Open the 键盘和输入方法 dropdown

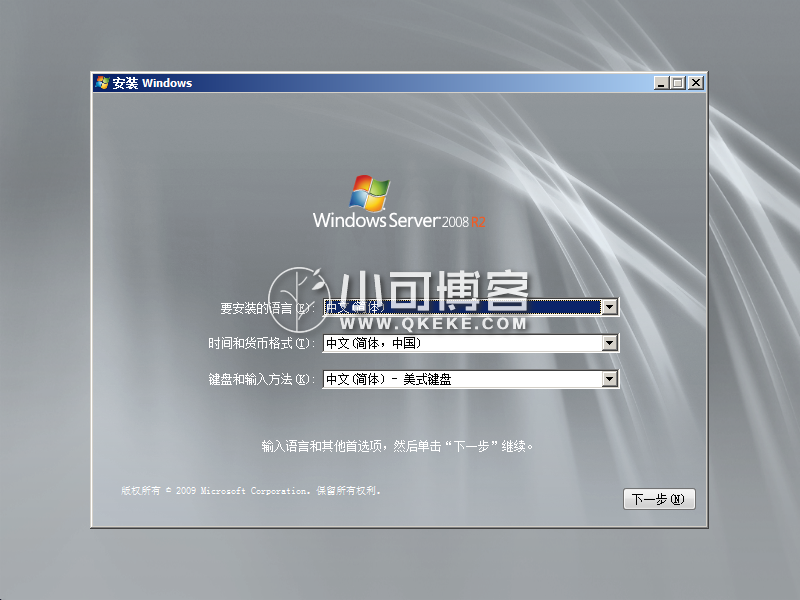609,379
